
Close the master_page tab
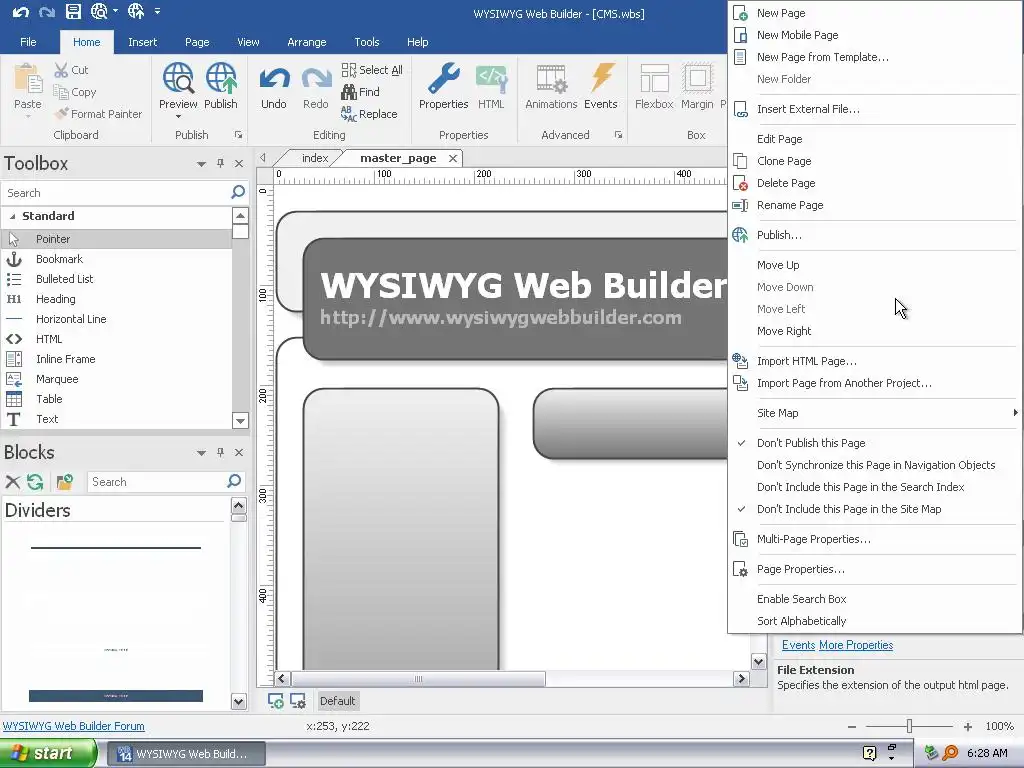pyautogui.click(x=453, y=158)
